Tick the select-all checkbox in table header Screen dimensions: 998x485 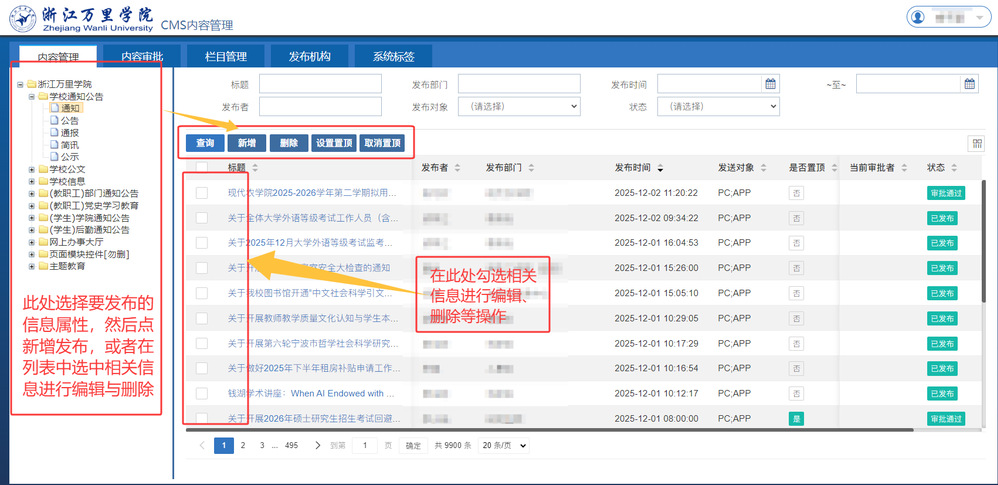(202, 168)
